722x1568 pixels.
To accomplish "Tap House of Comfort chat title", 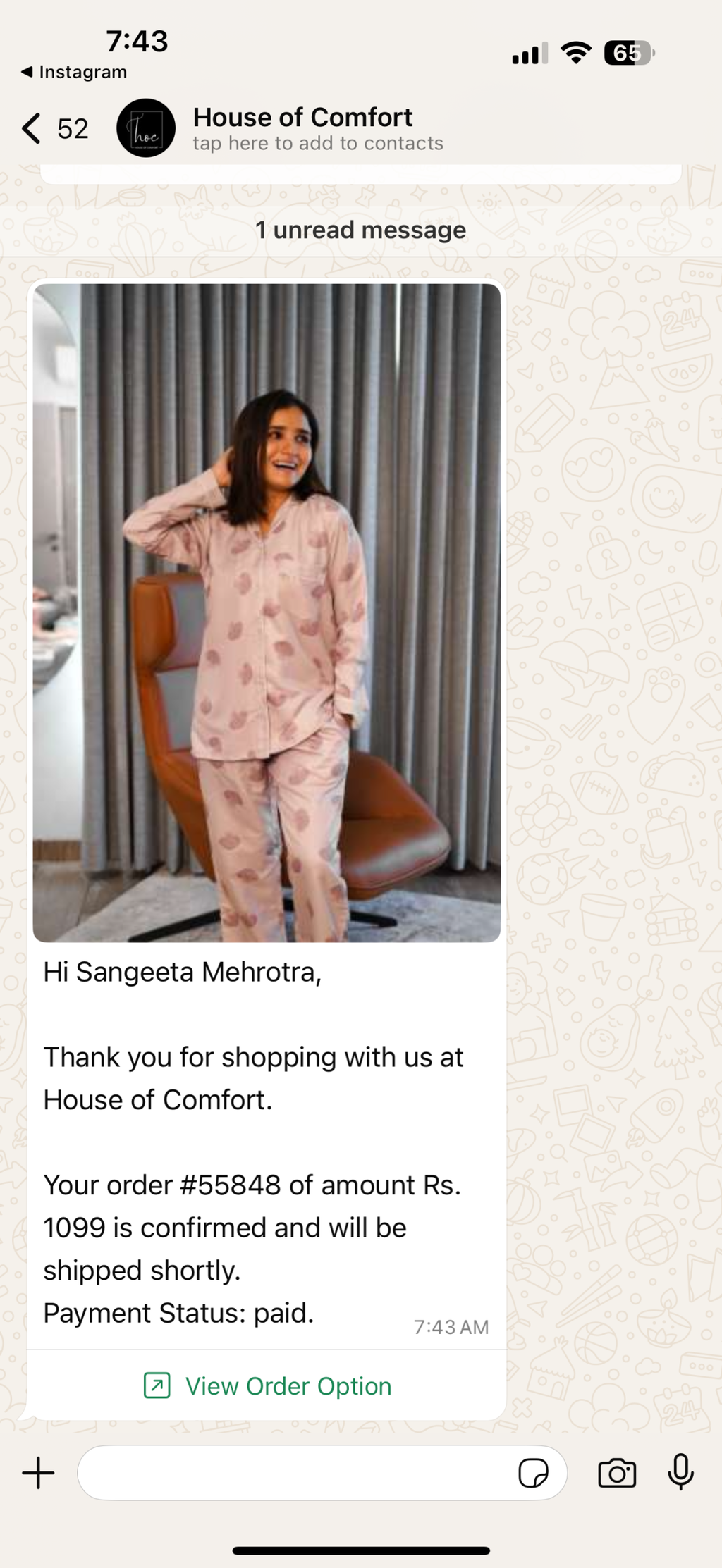I will coord(302,117).
